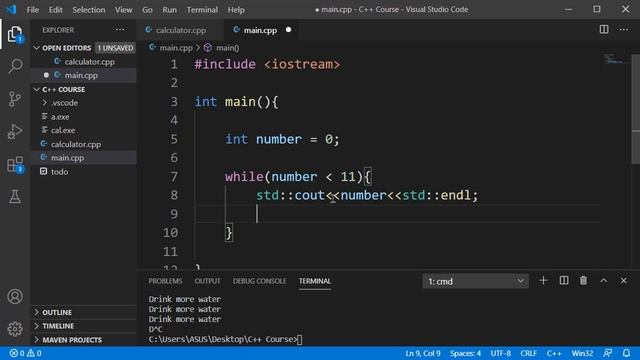Image resolution: width=640 pixels, height=360 pixels.
Task: Open cal.exe in the file tree
Action: (84, 130)
